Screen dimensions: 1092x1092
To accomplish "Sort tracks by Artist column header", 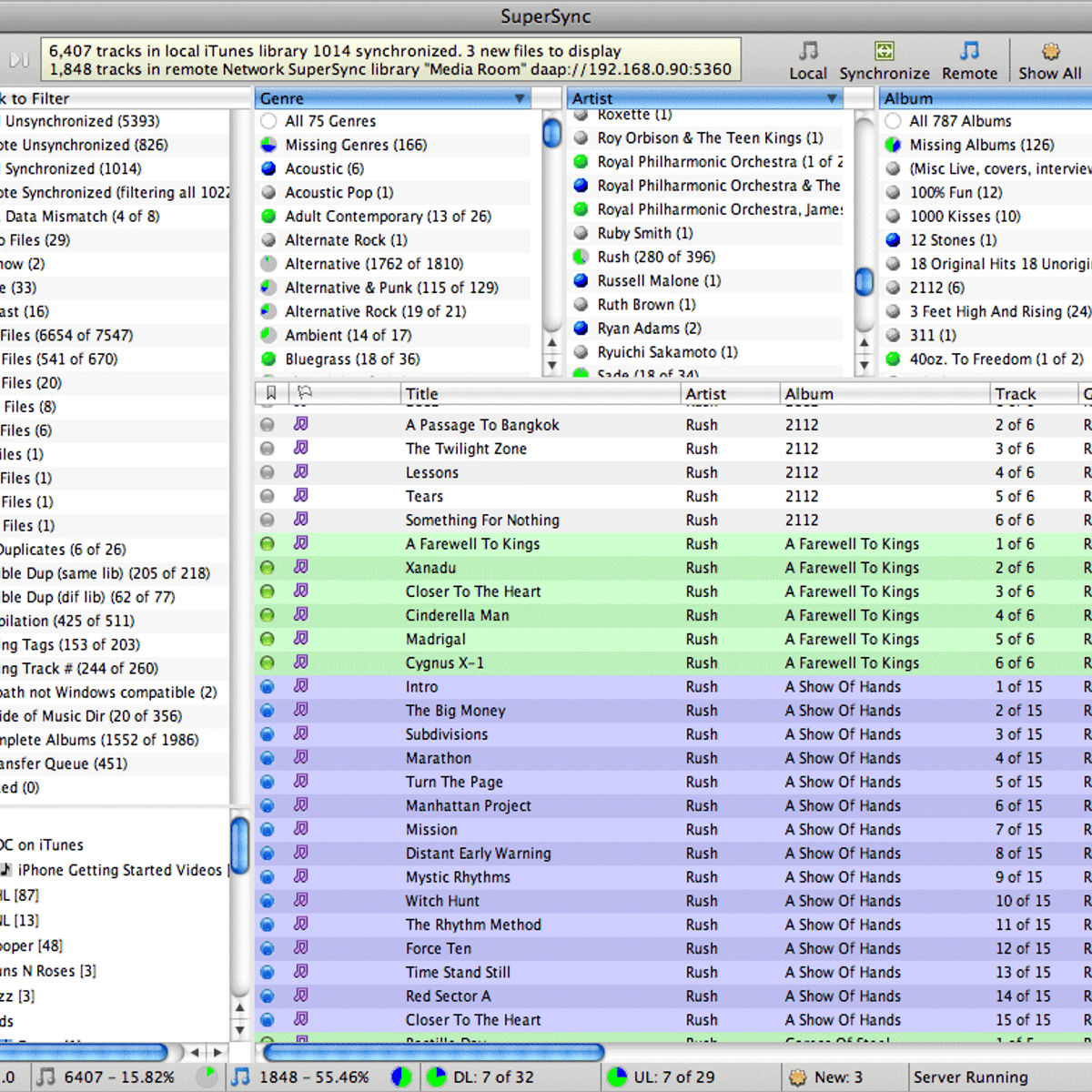I will pyautogui.click(x=731, y=393).
